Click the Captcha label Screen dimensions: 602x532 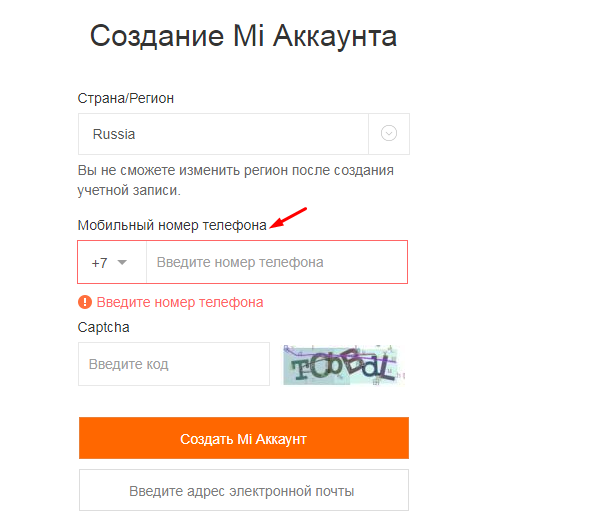click(x=103, y=327)
